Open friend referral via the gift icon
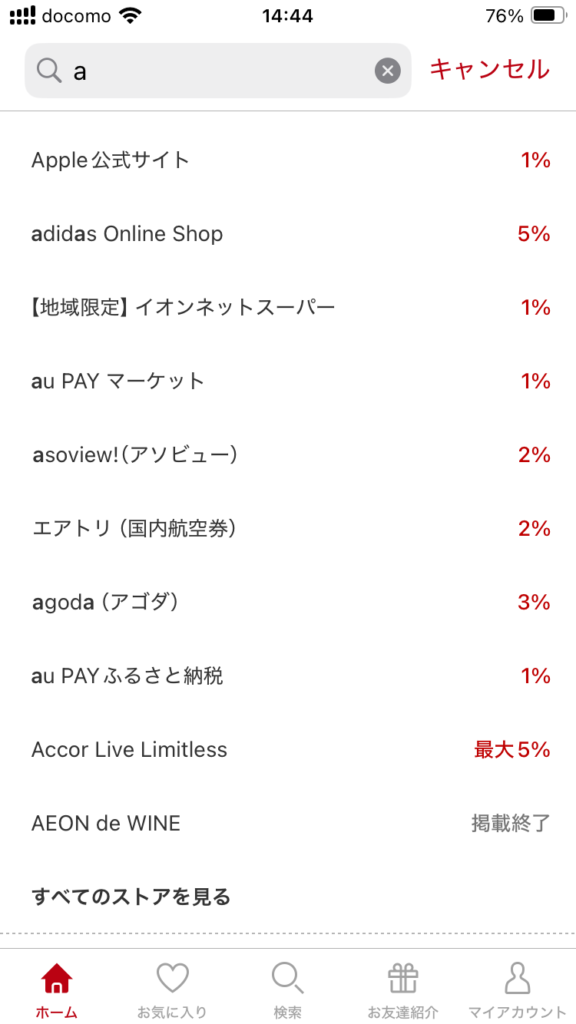Image resolution: width=576 pixels, height=1024 pixels. click(403, 979)
